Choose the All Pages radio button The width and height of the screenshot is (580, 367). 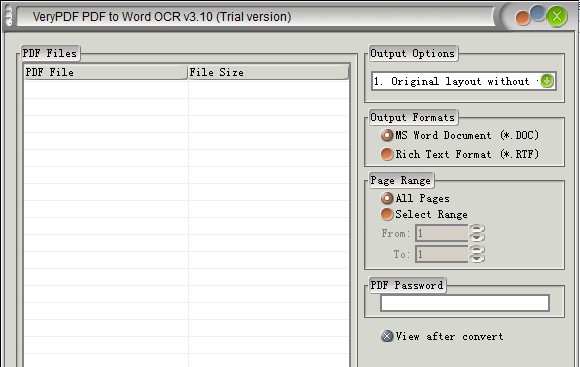click(x=387, y=198)
